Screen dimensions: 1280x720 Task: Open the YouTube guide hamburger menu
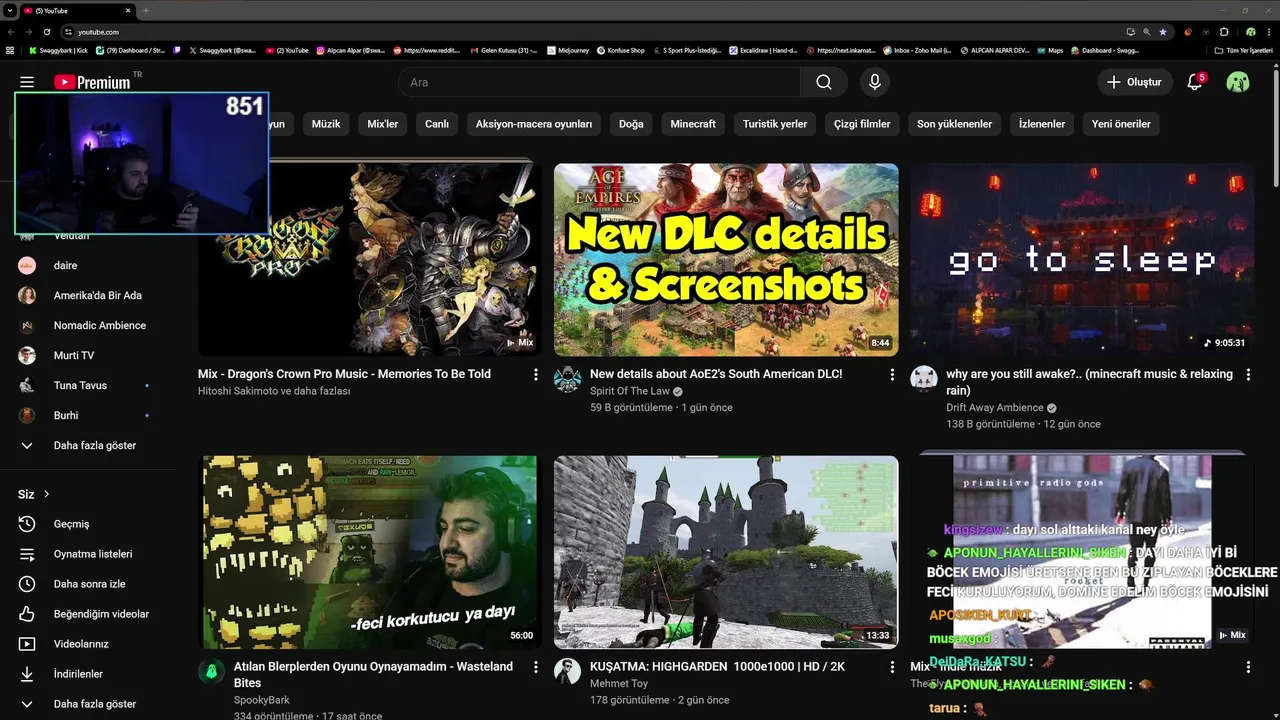click(27, 82)
